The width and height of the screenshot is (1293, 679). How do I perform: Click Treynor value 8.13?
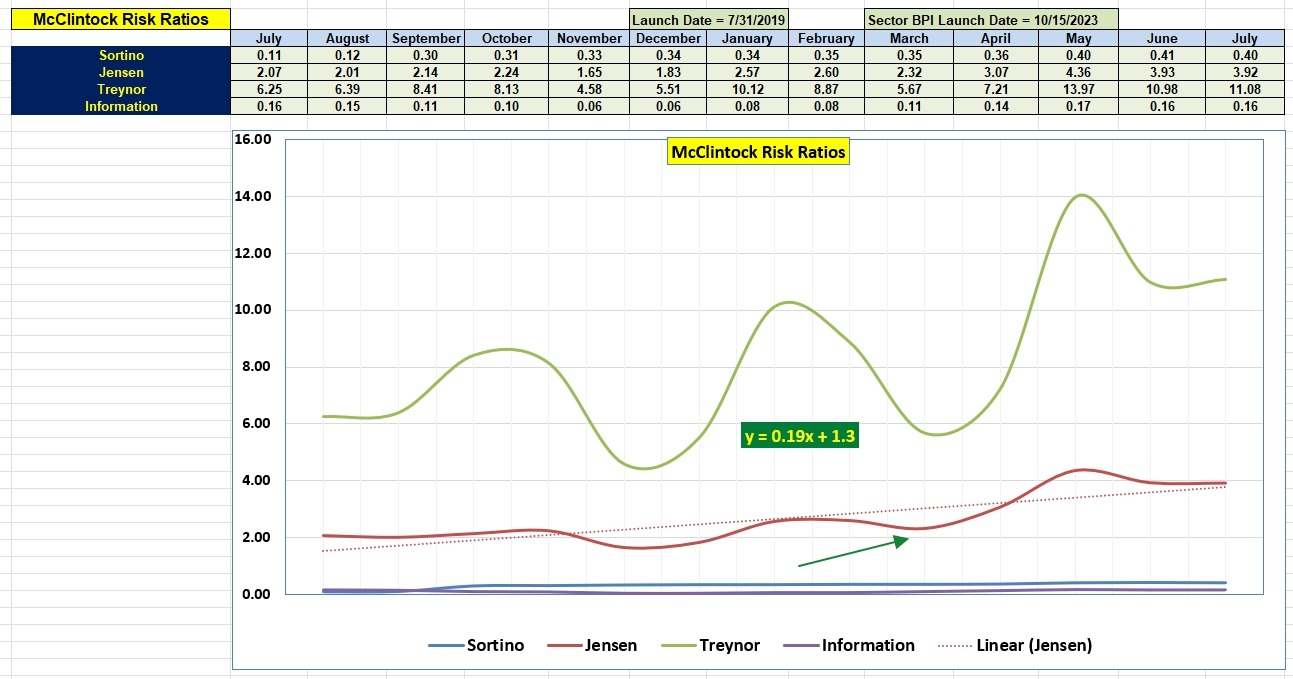(x=507, y=89)
